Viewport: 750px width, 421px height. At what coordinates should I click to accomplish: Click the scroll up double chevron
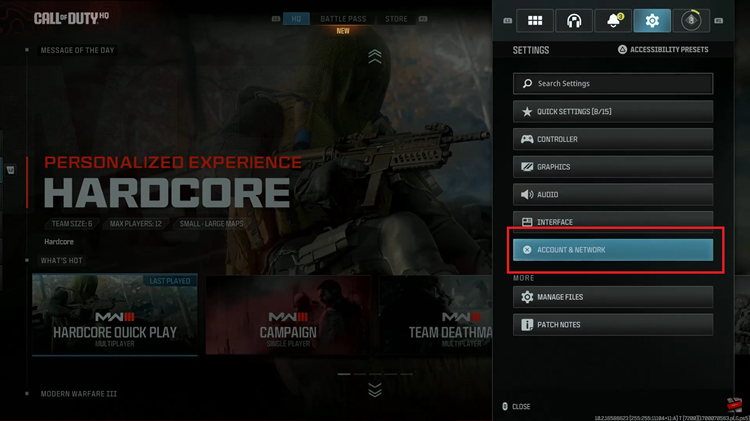[x=375, y=56]
